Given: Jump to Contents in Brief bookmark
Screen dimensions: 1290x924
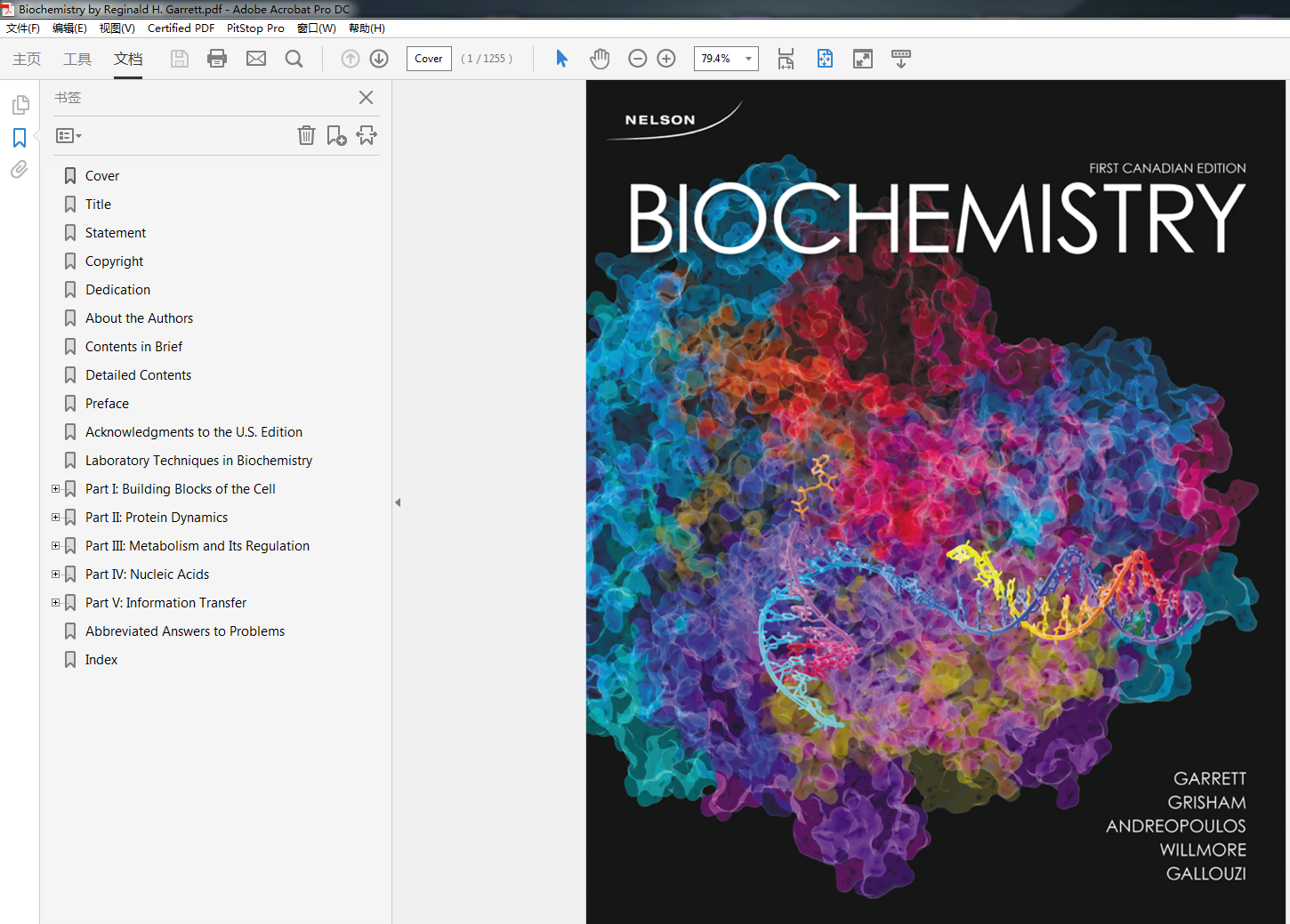Looking at the screenshot, I should tap(133, 347).
